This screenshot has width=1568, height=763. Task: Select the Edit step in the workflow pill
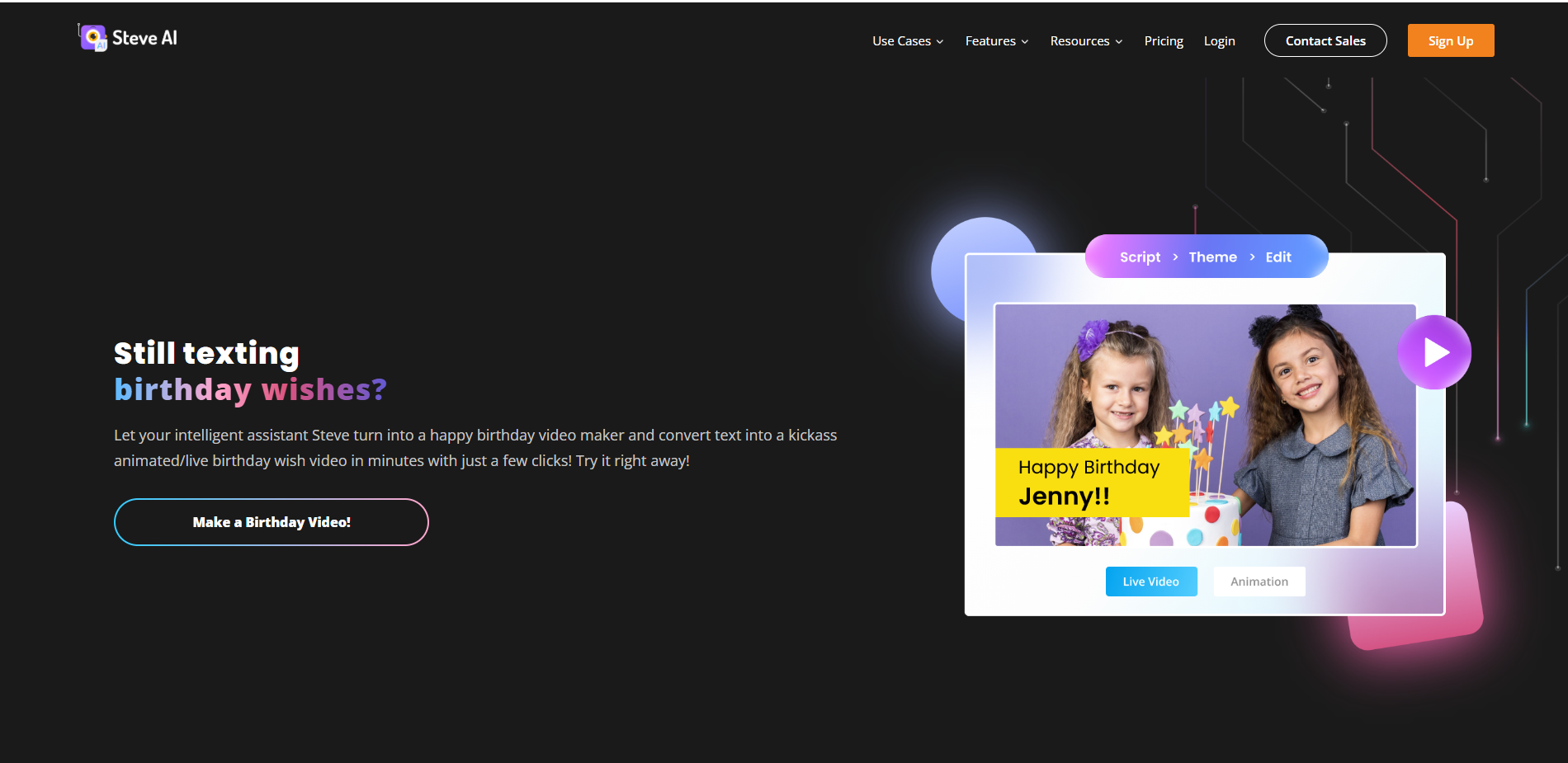1278,257
